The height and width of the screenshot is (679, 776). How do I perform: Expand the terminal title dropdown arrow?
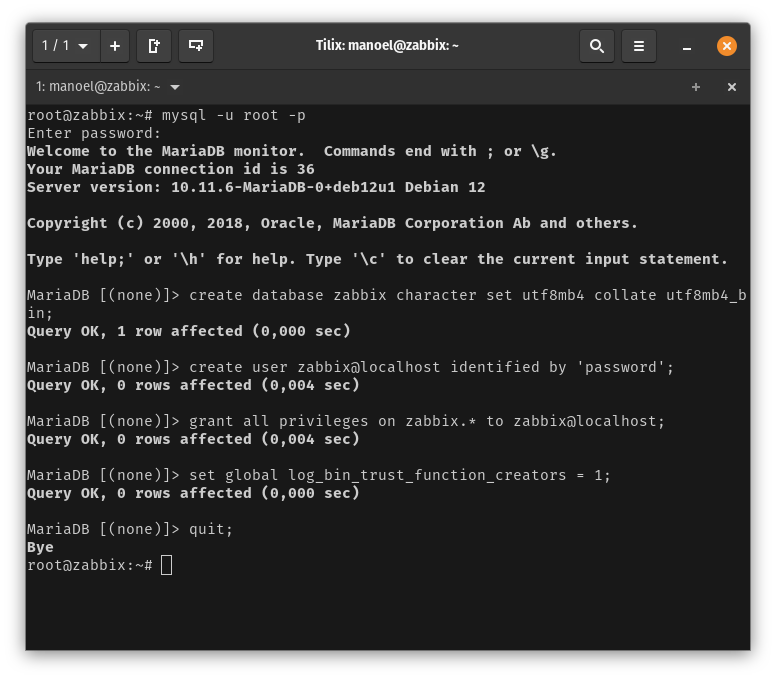176,88
